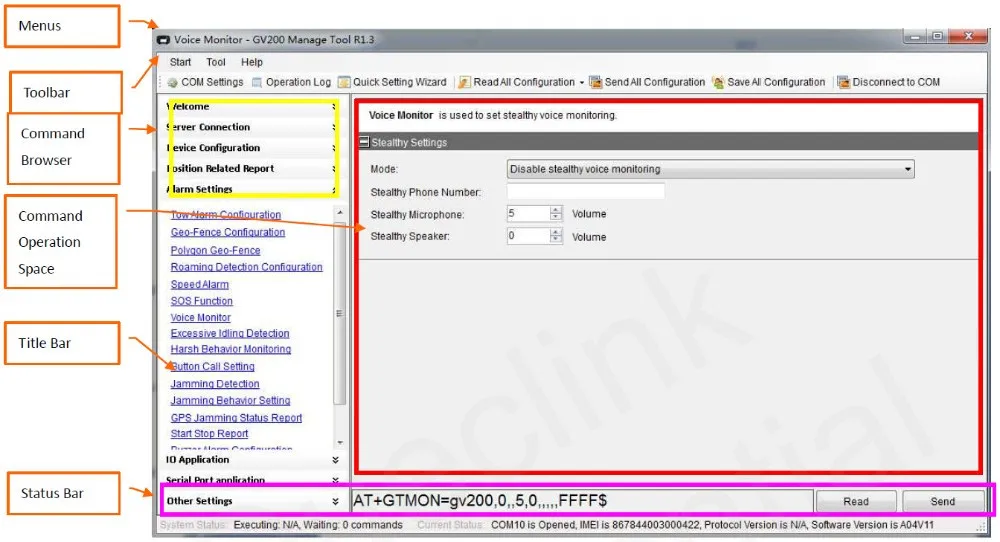Click the Operation Log icon
The image size is (1000, 542).
257,82
